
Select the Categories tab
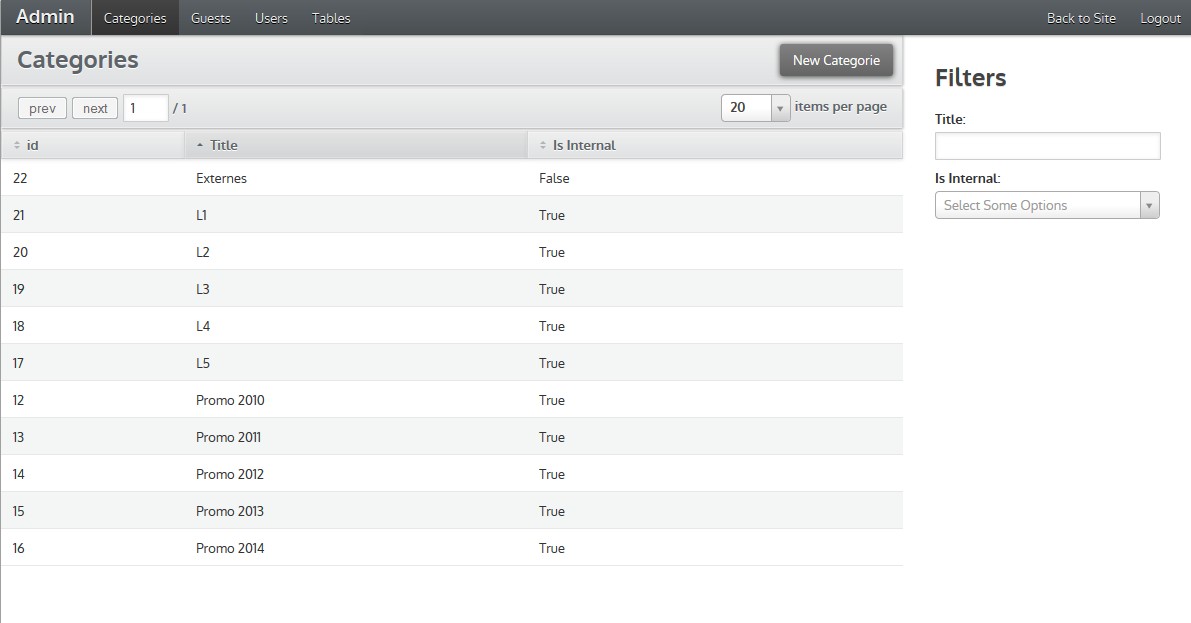pyautogui.click(x=135, y=18)
